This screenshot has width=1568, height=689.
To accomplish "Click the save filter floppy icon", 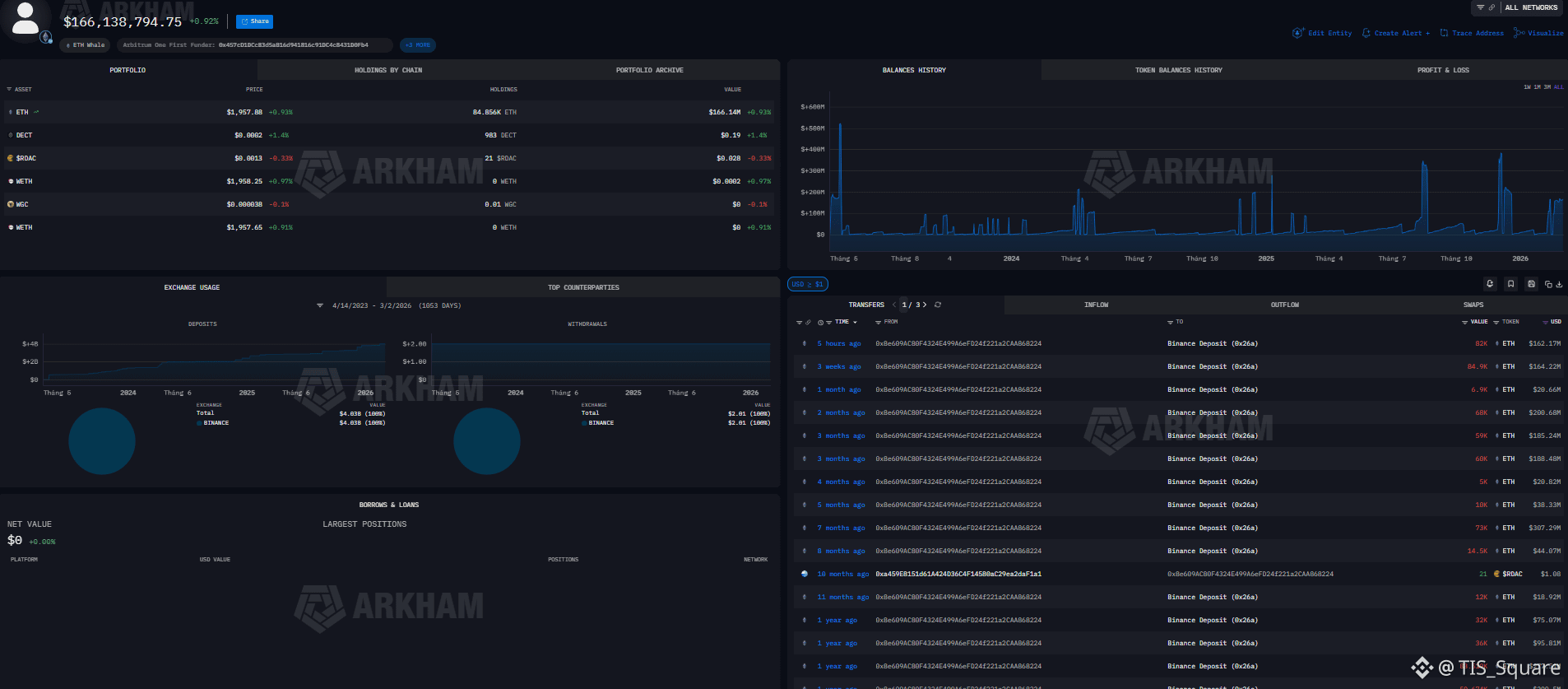I will 1531,284.
